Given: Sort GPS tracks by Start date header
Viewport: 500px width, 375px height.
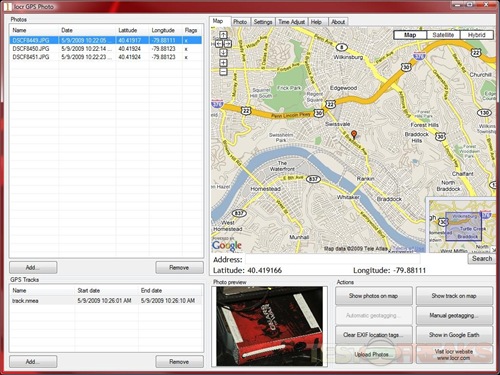Looking at the screenshot, I should (x=106, y=291).
